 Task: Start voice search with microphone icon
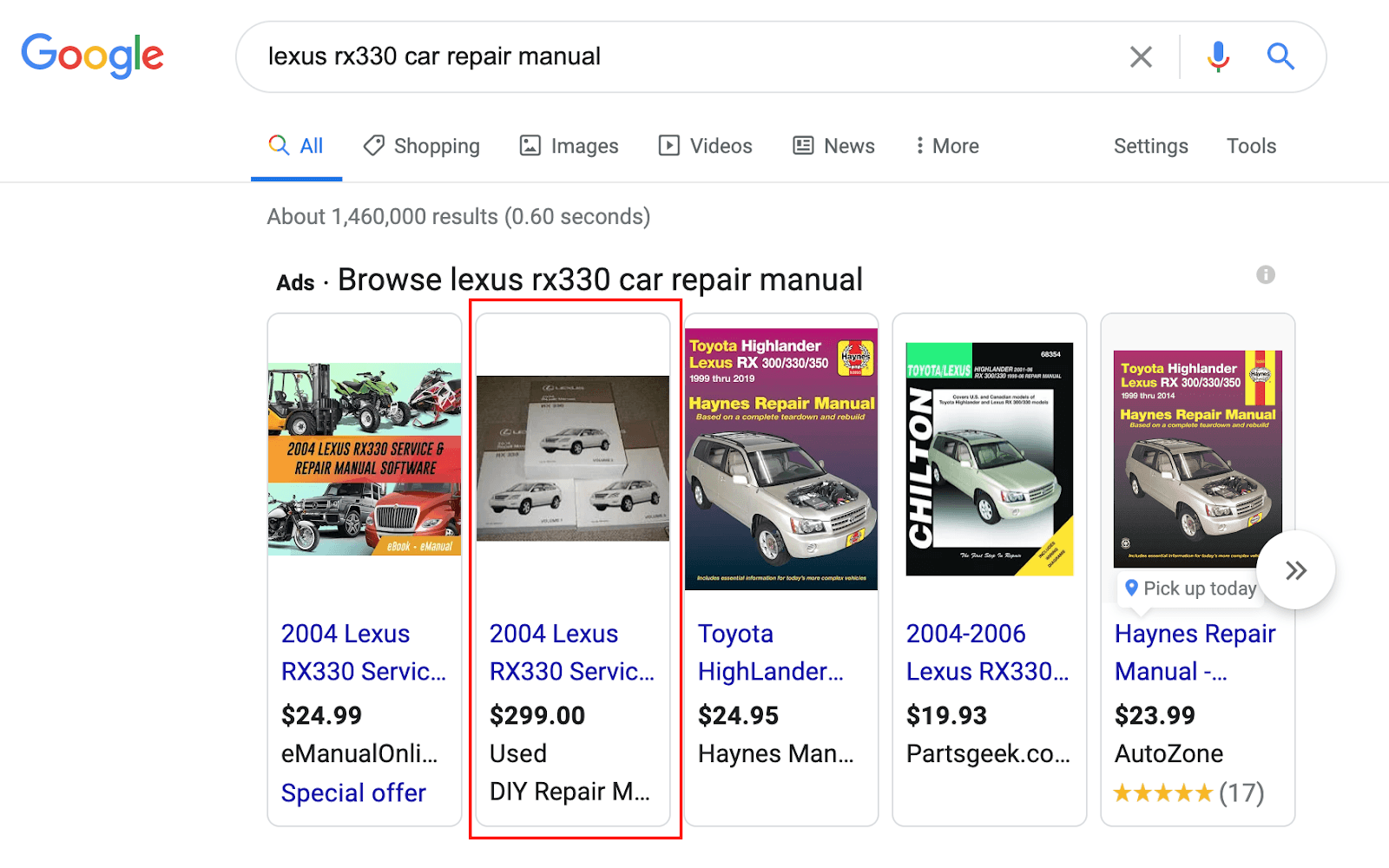point(1218,56)
